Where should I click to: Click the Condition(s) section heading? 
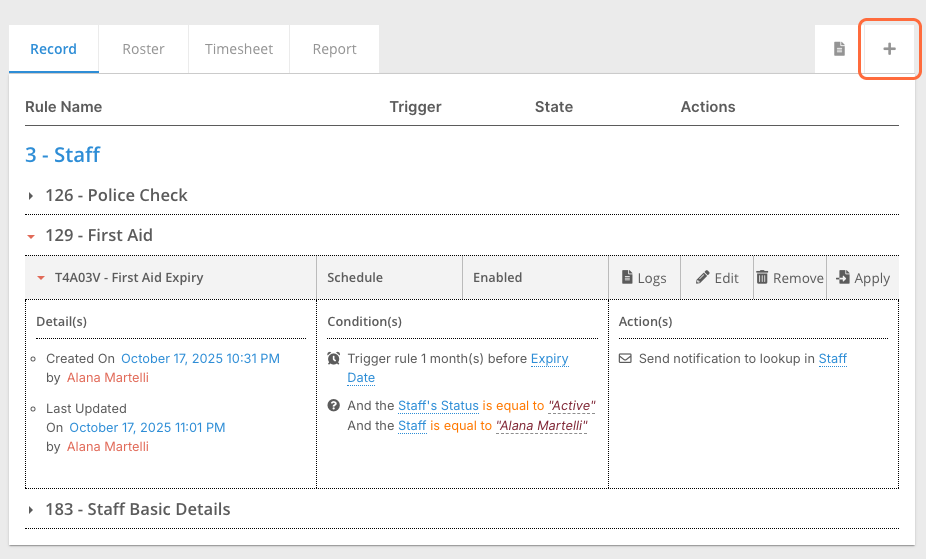pos(364,322)
